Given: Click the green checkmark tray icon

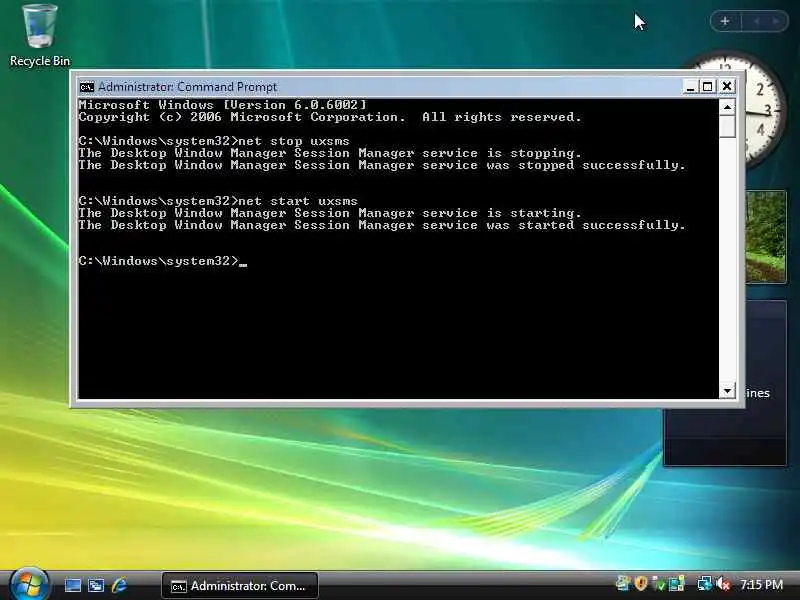Looking at the screenshot, I should click(x=659, y=583).
